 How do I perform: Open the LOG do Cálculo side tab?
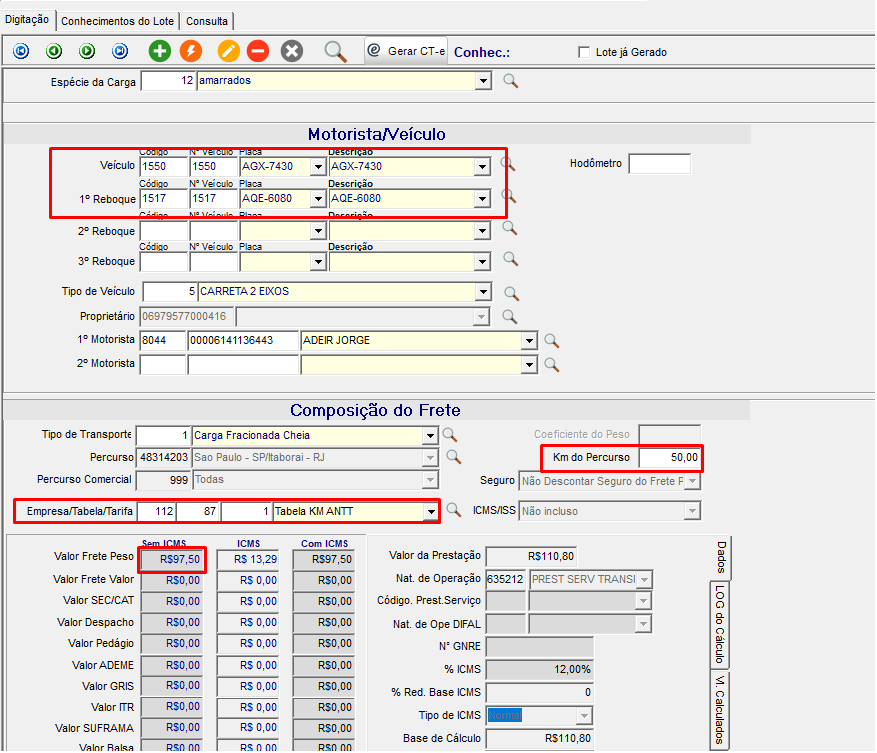(718, 623)
